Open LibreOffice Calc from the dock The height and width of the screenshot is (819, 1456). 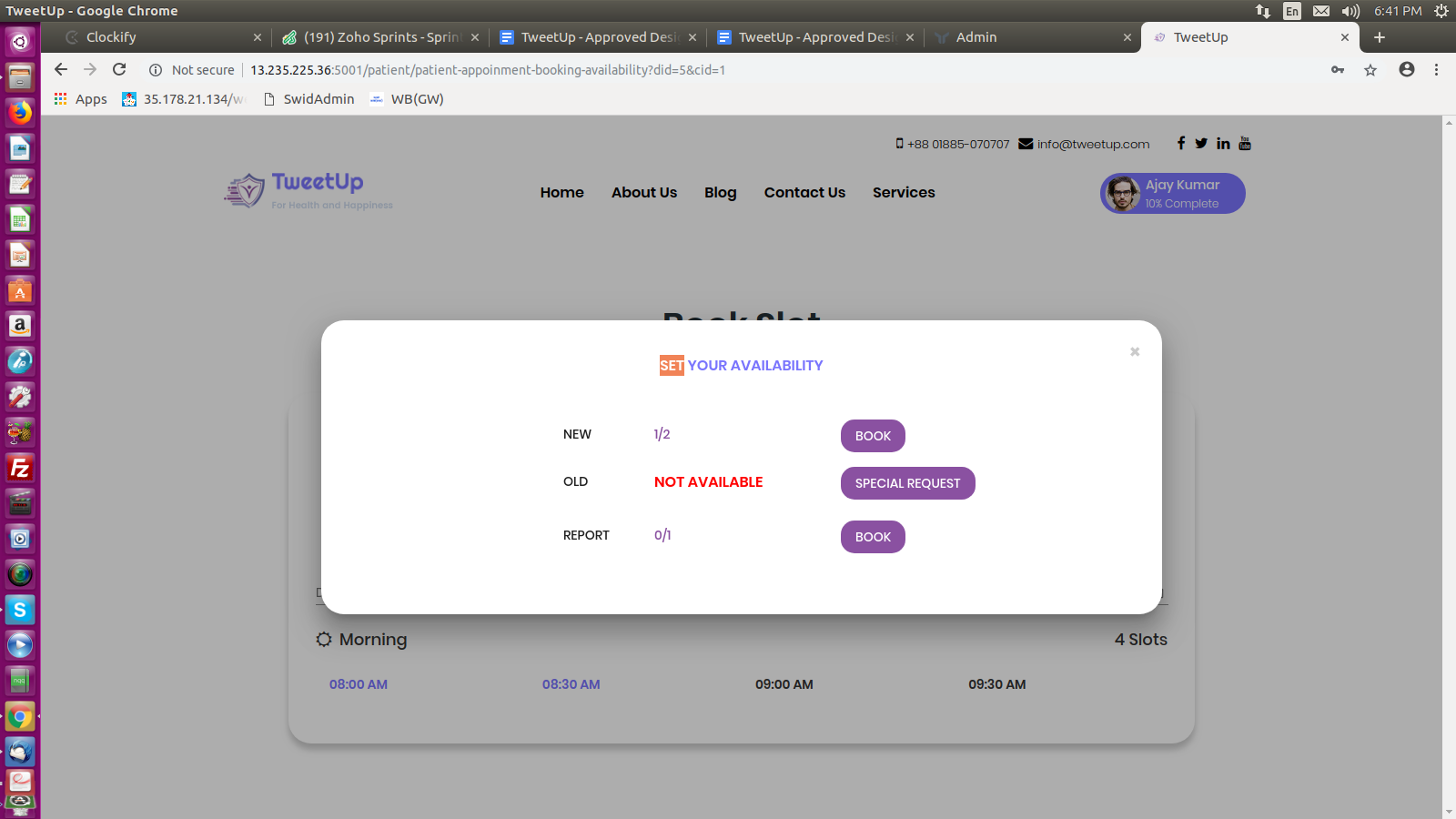click(x=20, y=219)
